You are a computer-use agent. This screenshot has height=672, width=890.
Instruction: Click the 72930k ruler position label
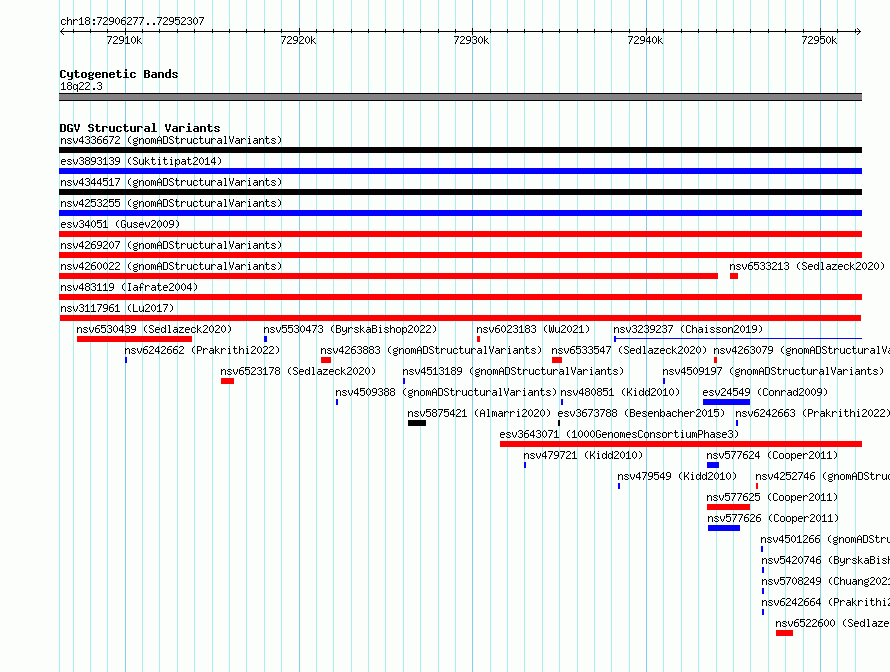pos(471,40)
